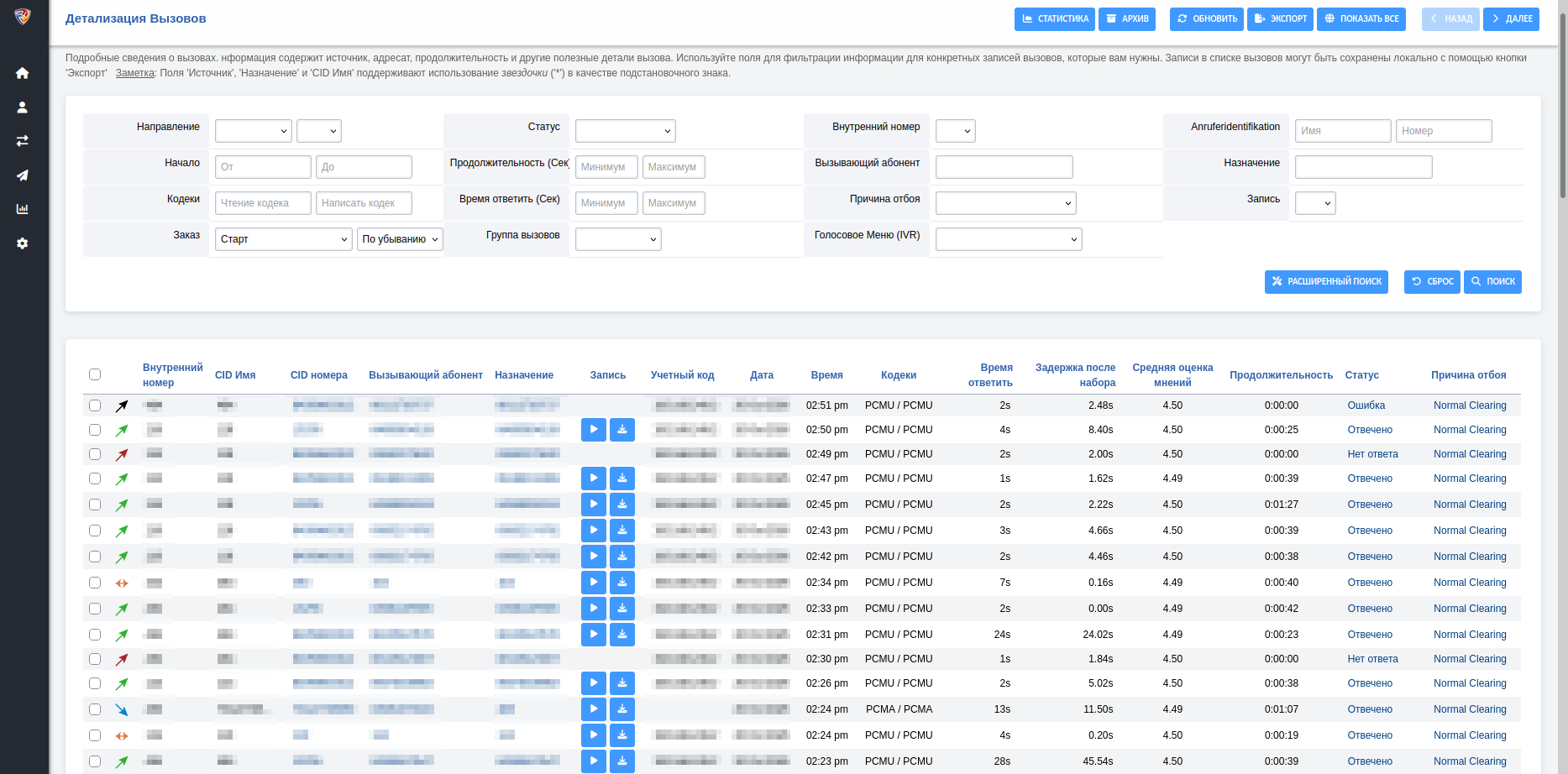Check the row for 02:51 pm call
The image size is (1568, 774).
pos(95,405)
